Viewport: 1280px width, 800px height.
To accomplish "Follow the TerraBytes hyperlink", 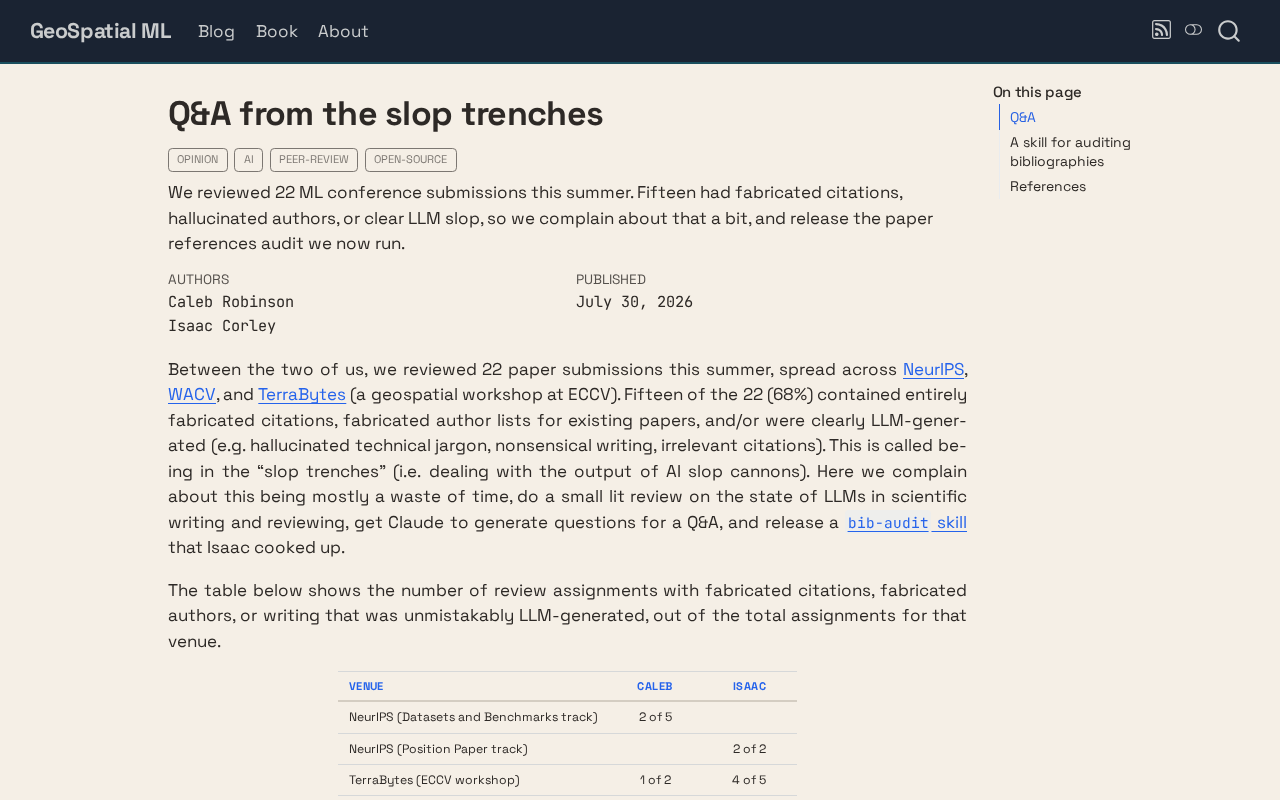I will pos(302,395).
